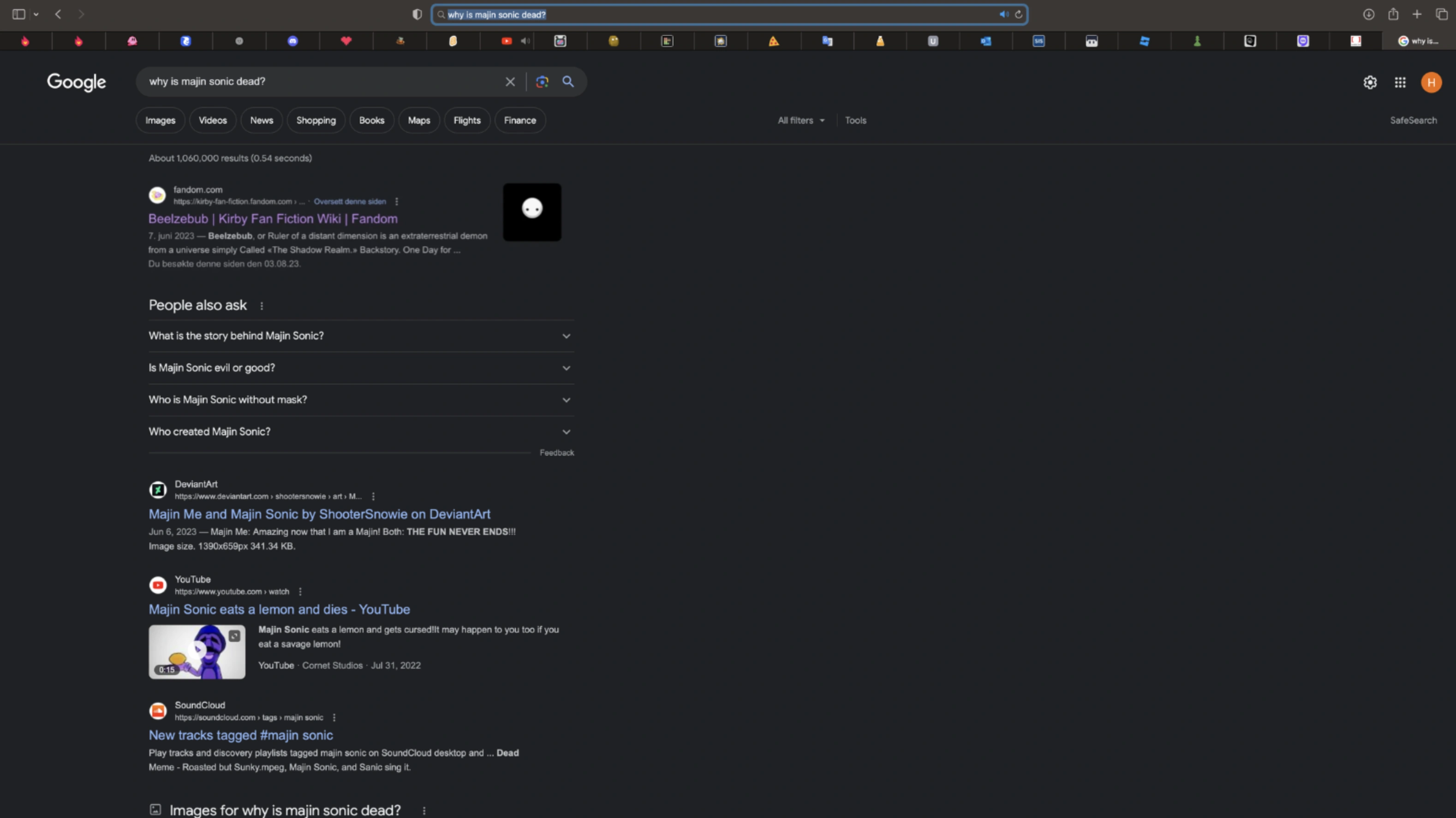Click the Google Lens camera search icon
This screenshot has height=818, width=1456.
coord(542,82)
